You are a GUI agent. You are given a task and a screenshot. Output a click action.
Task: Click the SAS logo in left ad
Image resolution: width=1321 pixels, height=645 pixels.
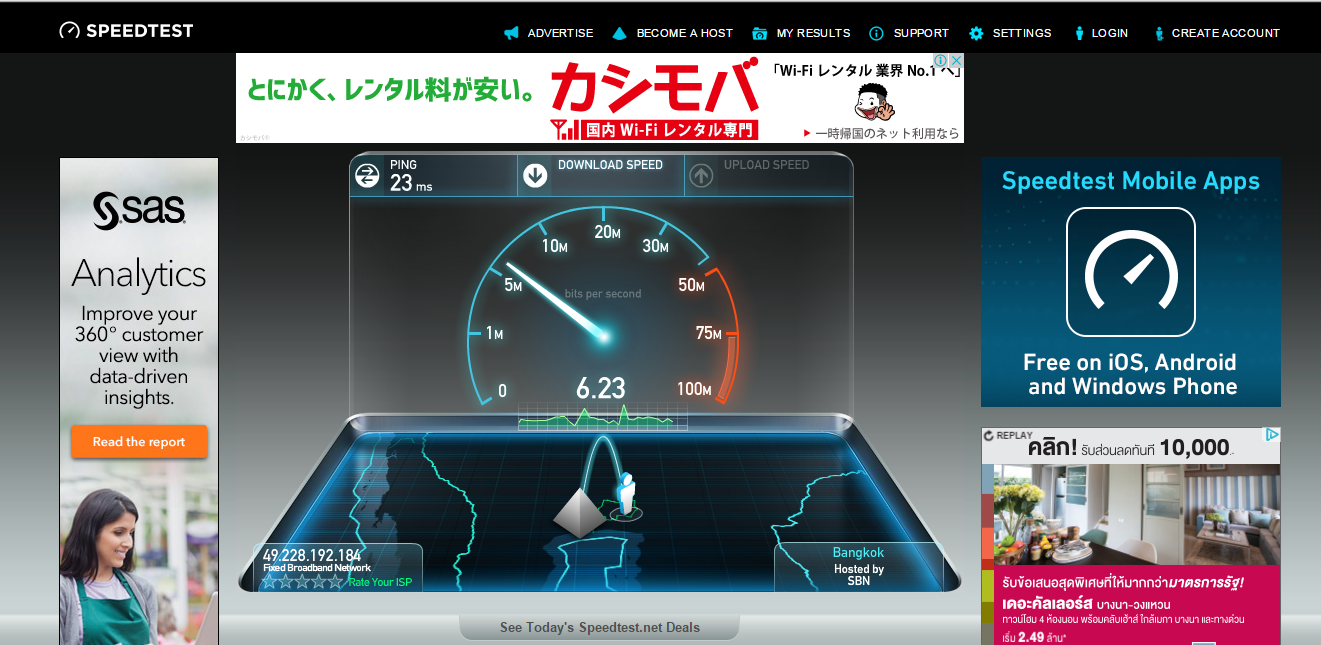139,210
